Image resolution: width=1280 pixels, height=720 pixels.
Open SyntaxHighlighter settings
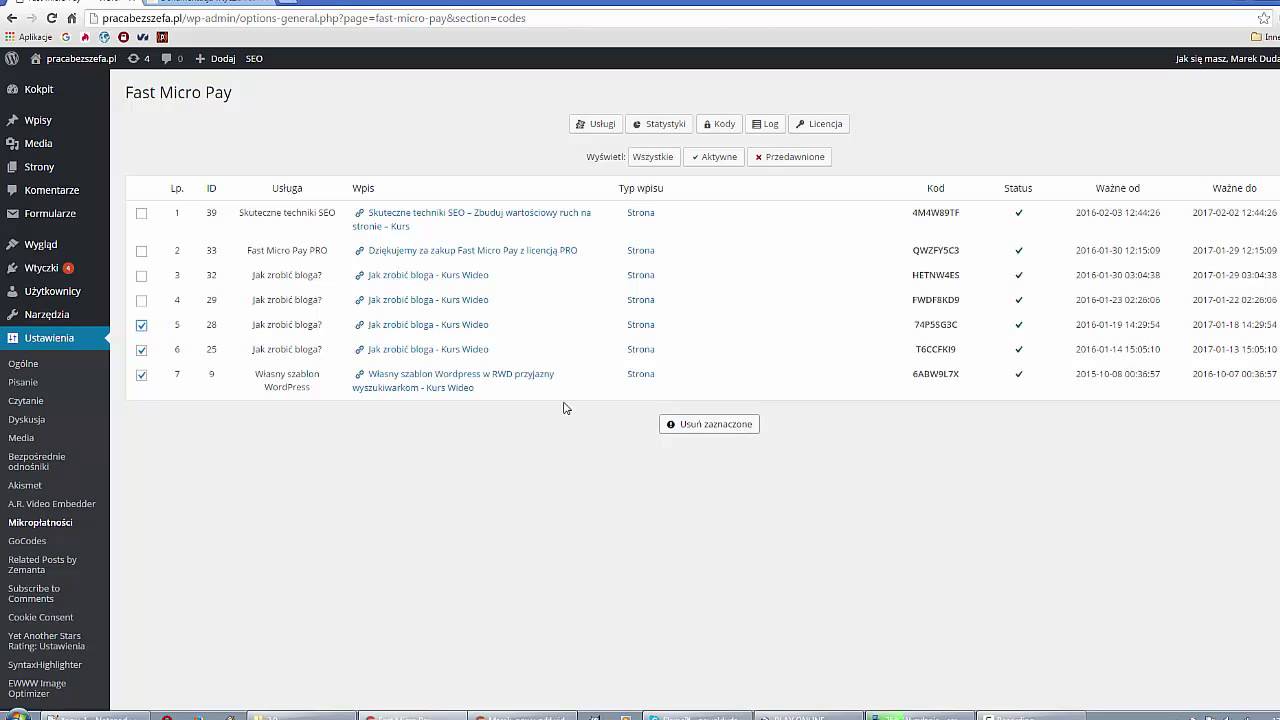pyautogui.click(x=45, y=665)
